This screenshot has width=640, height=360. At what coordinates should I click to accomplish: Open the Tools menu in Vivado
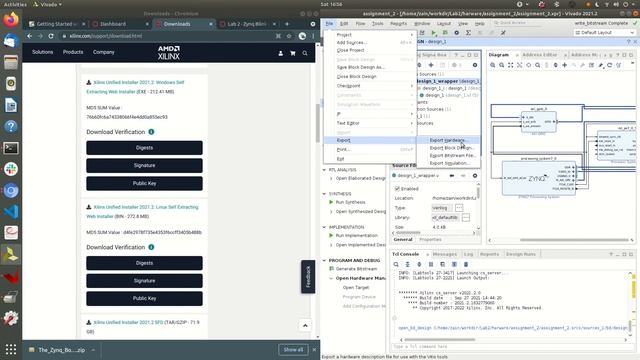(378, 24)
